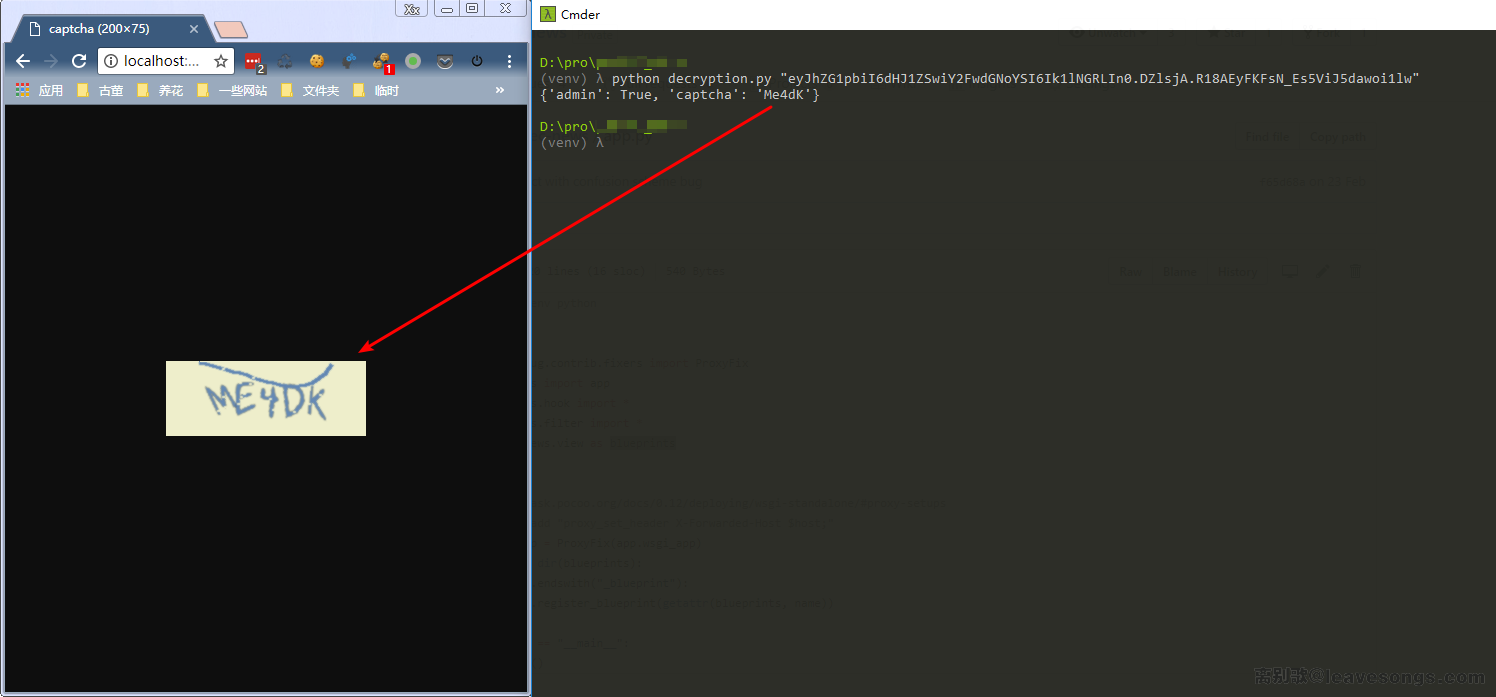Expand the hidden bookmarks overflow chevron

pos(500,90)
